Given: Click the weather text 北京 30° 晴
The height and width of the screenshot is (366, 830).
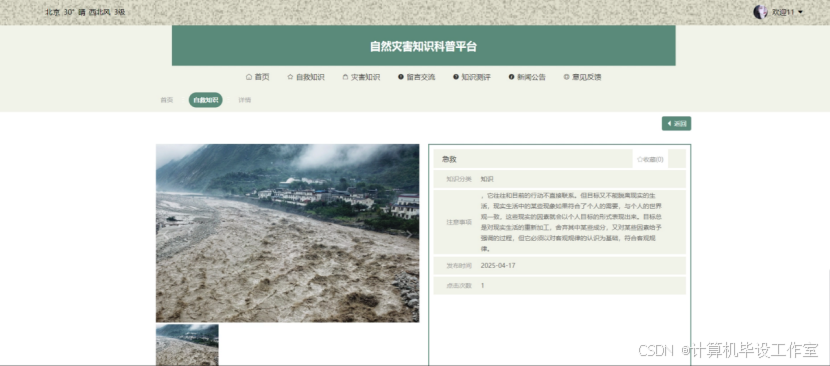Looking at the screenshot, I should (65, 12).
